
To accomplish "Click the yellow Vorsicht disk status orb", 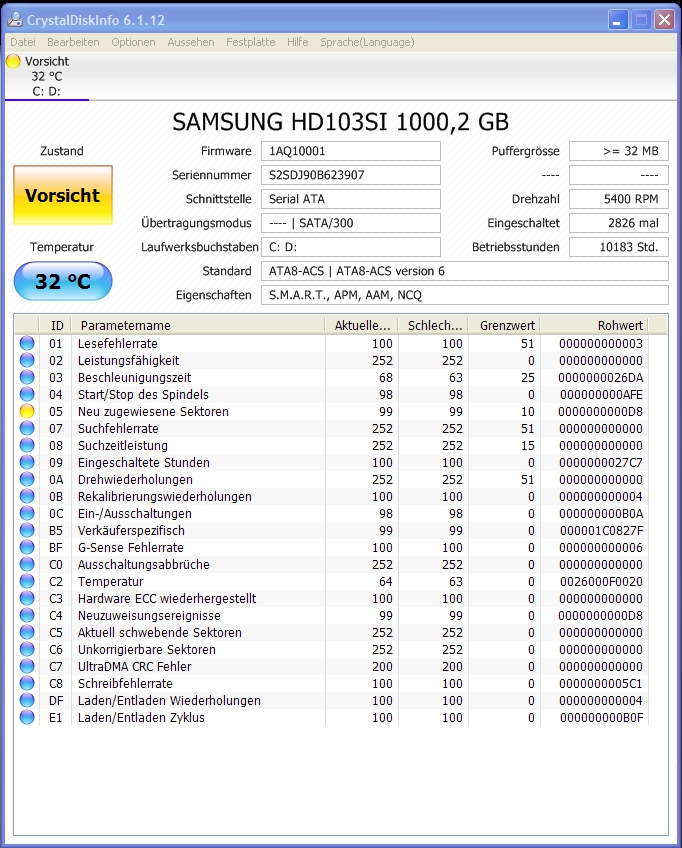I will [13, 61].
